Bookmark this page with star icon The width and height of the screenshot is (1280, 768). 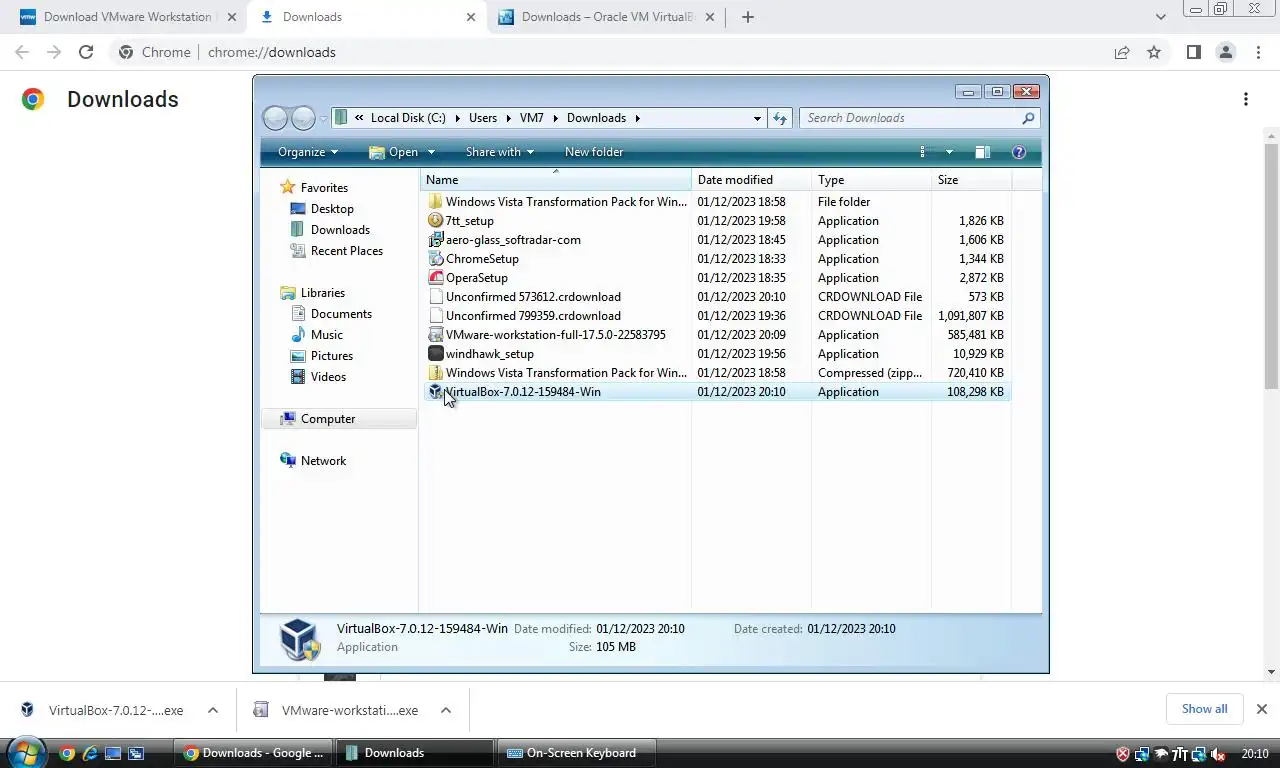1154,52
